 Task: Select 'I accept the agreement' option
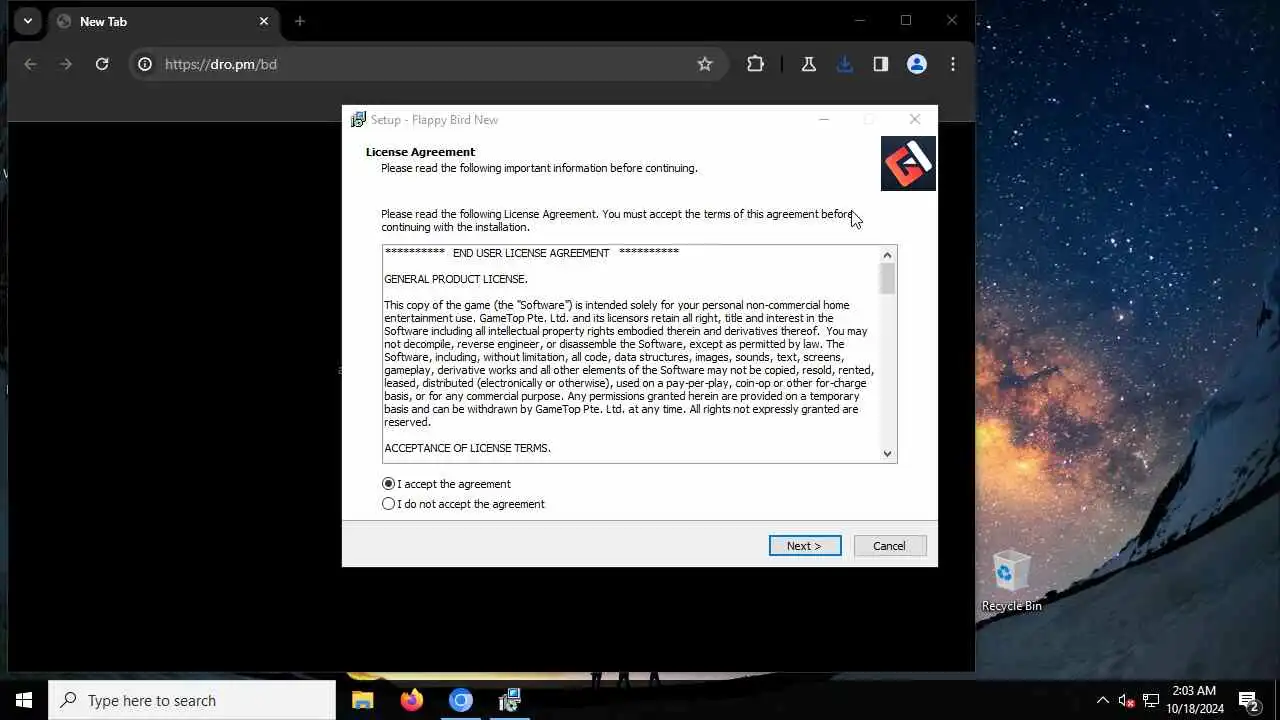pyautogui.click(x=446, y=484)
